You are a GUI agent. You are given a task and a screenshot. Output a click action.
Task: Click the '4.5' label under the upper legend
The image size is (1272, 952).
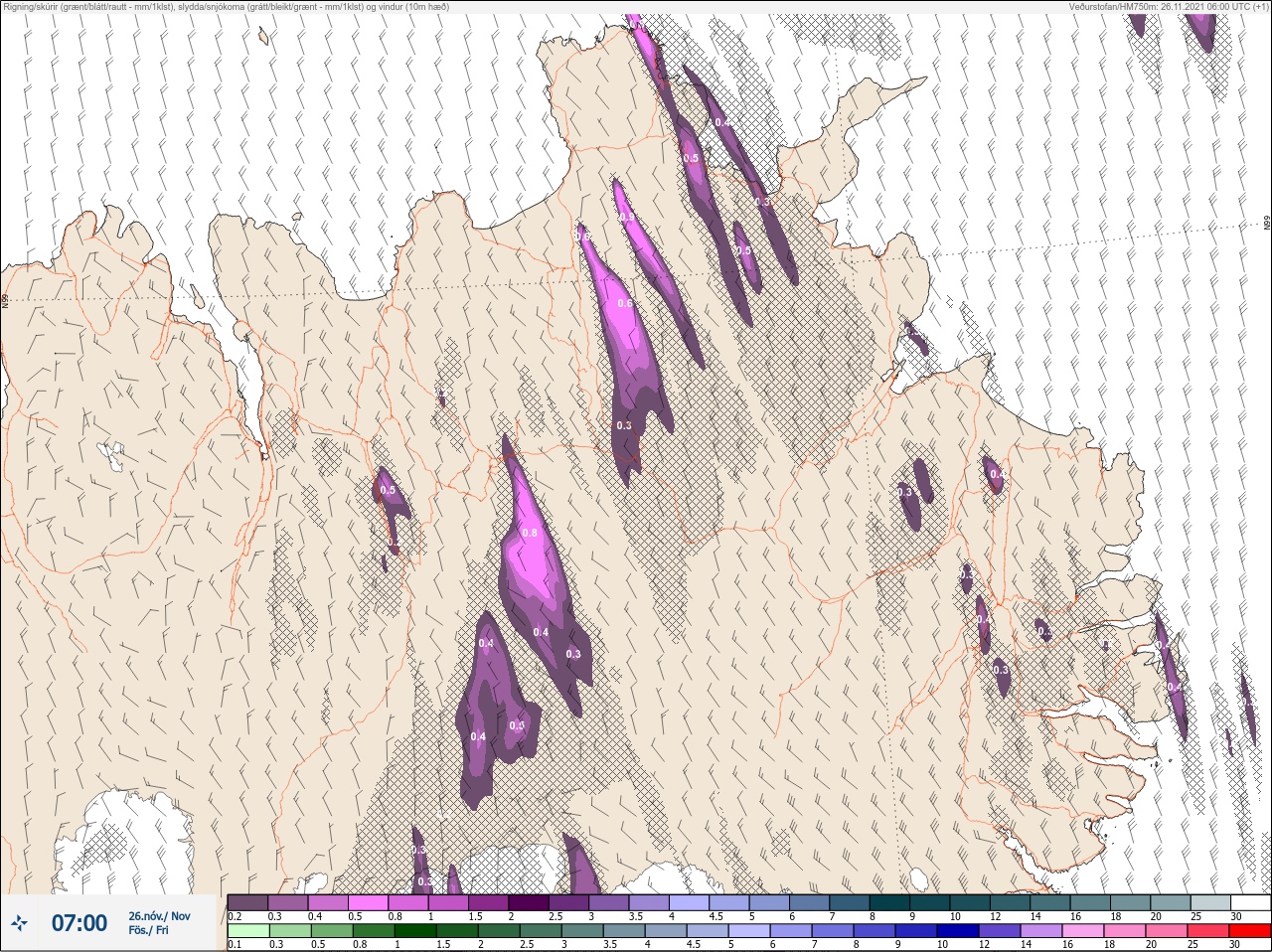(x=715, y=916)
